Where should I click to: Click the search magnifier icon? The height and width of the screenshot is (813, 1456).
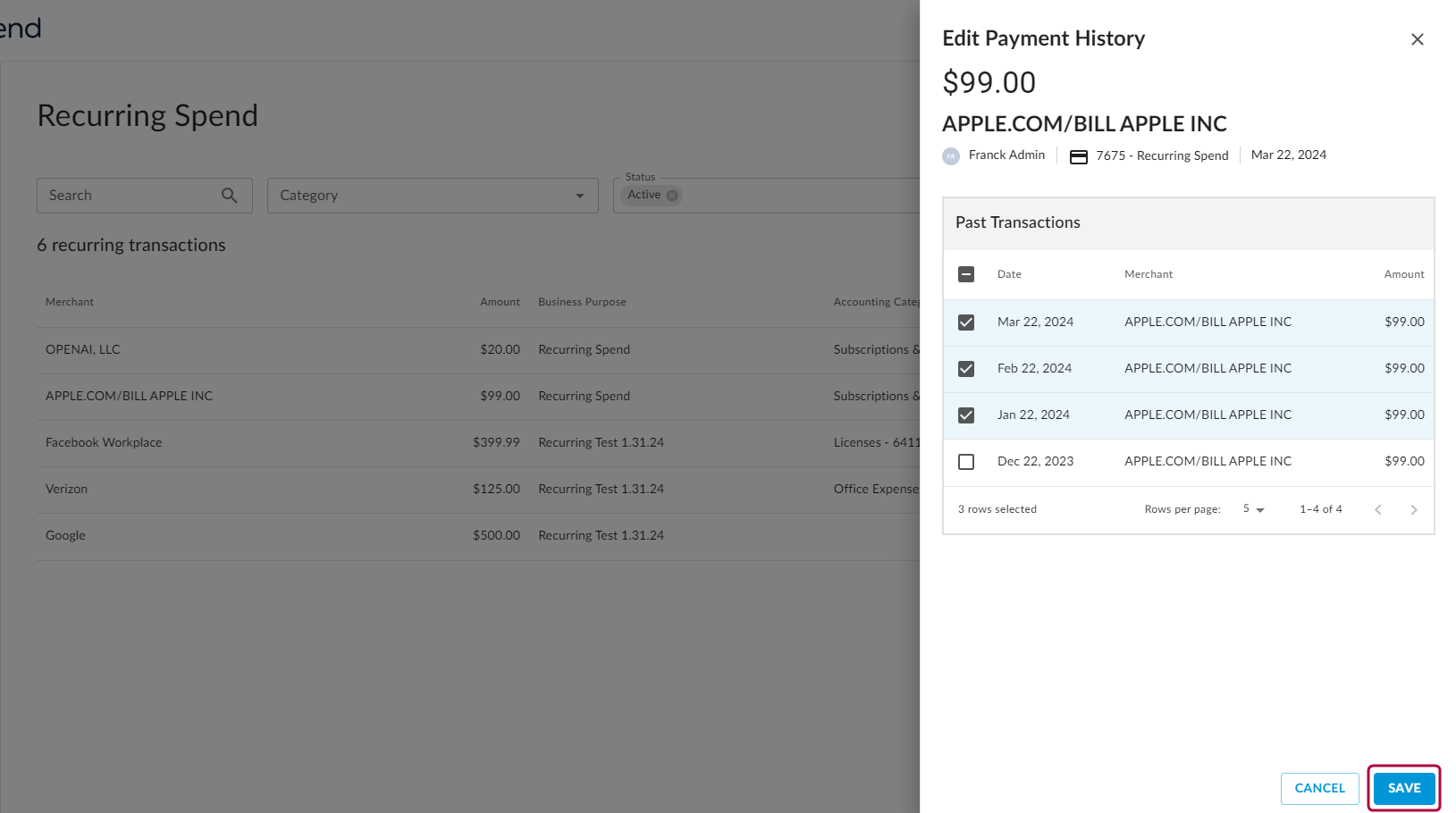(x=230, y=195)
